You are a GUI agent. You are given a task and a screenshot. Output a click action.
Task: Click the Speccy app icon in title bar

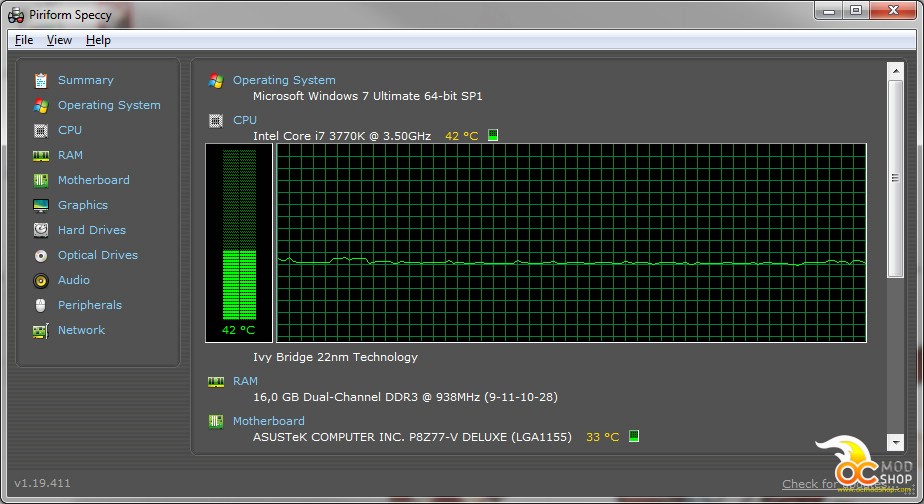[16, 15]
